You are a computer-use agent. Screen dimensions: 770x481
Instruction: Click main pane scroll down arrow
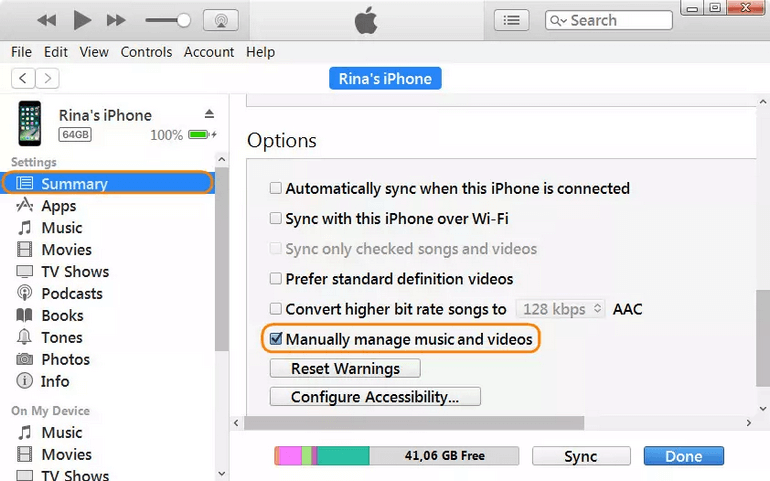coord(763,408)
